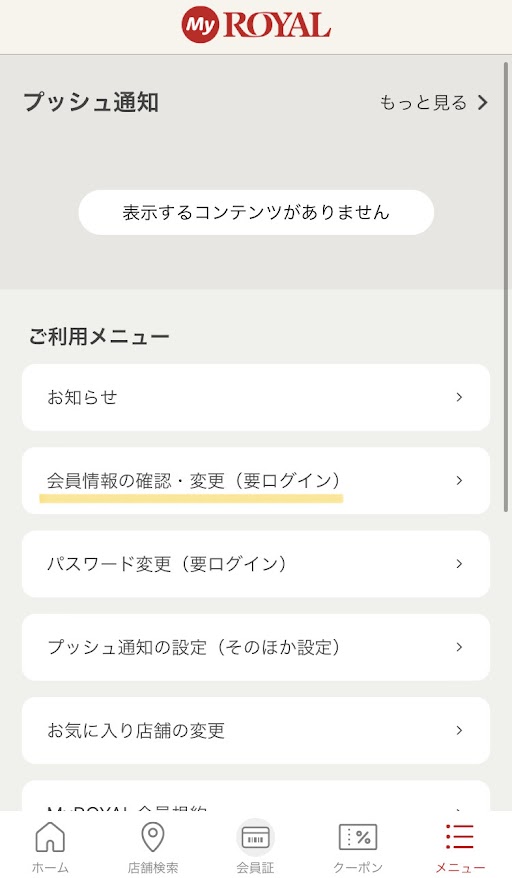The height and width of the screenshot is (878, 512).
Task: Select the red menu list icon
Action: click(x=460, y=837)
